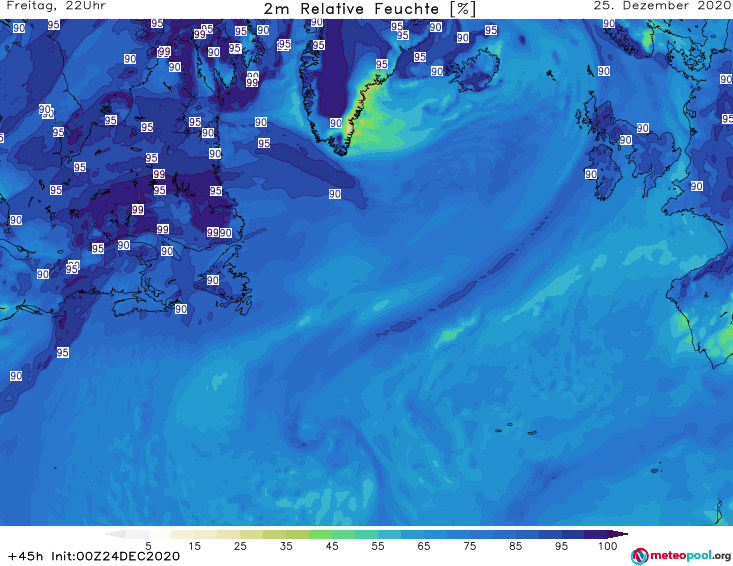Screen dimensions: 733x566
Task: Click the '90' contour label at Greenland's southern tip
Action: click(336, 123)
